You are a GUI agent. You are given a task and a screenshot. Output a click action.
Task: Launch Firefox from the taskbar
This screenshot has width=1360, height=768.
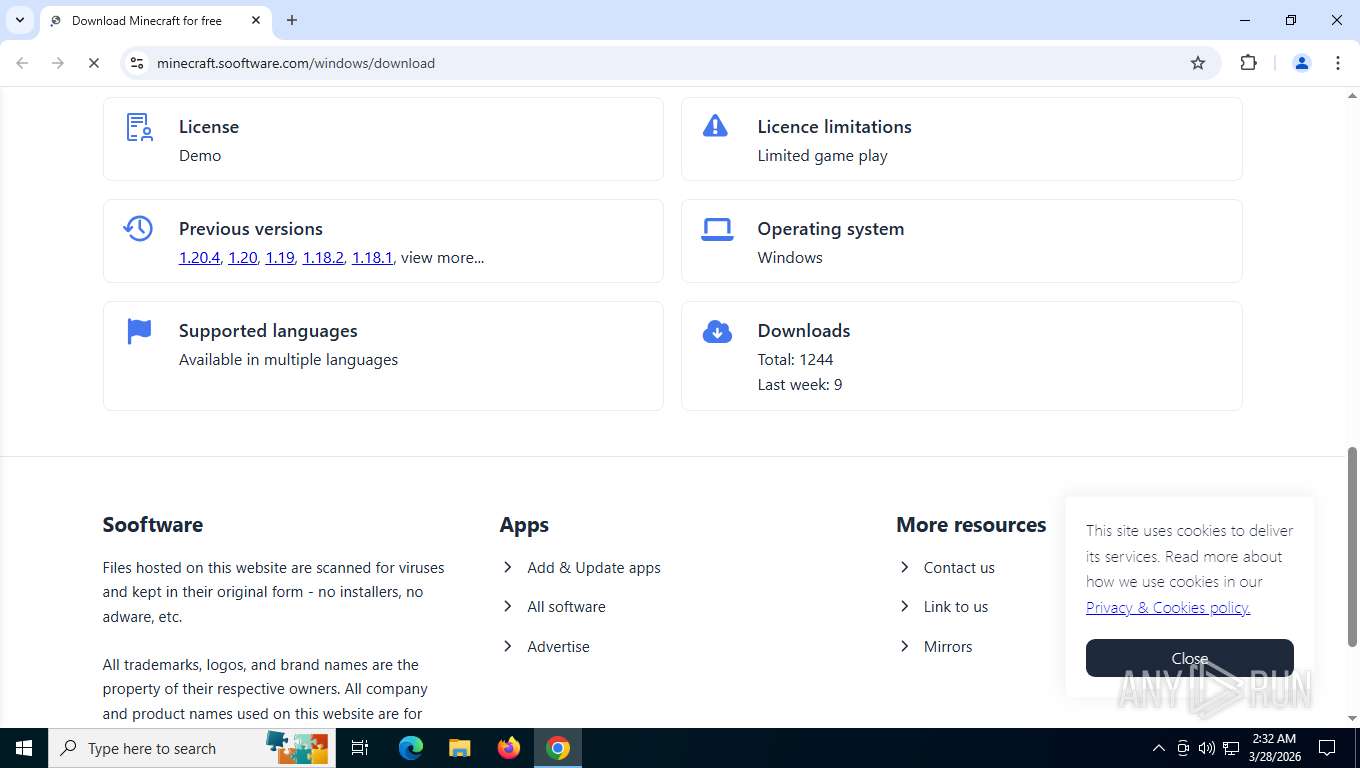pos(509,748)
